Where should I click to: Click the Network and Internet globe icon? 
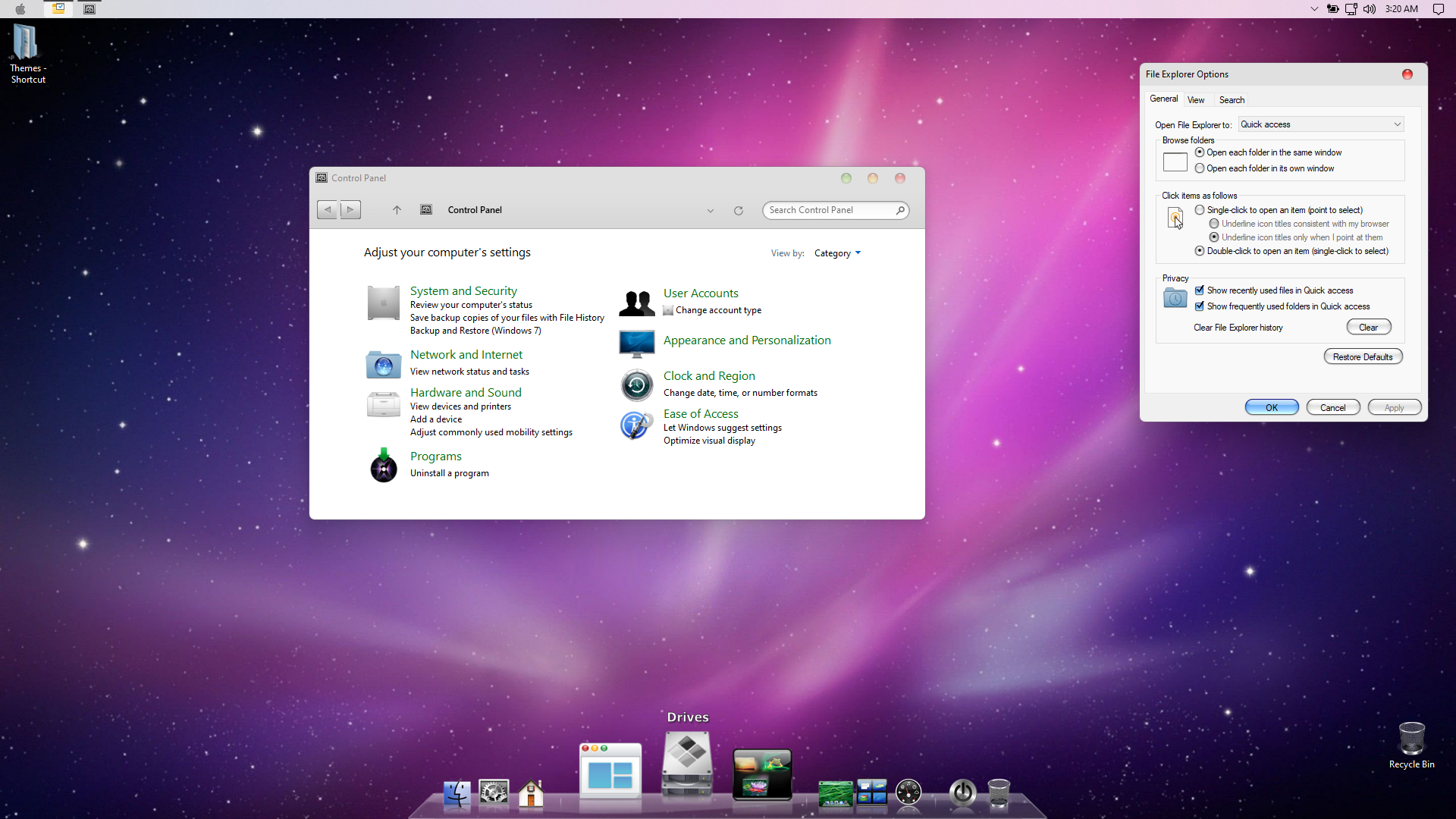[383, 365]
